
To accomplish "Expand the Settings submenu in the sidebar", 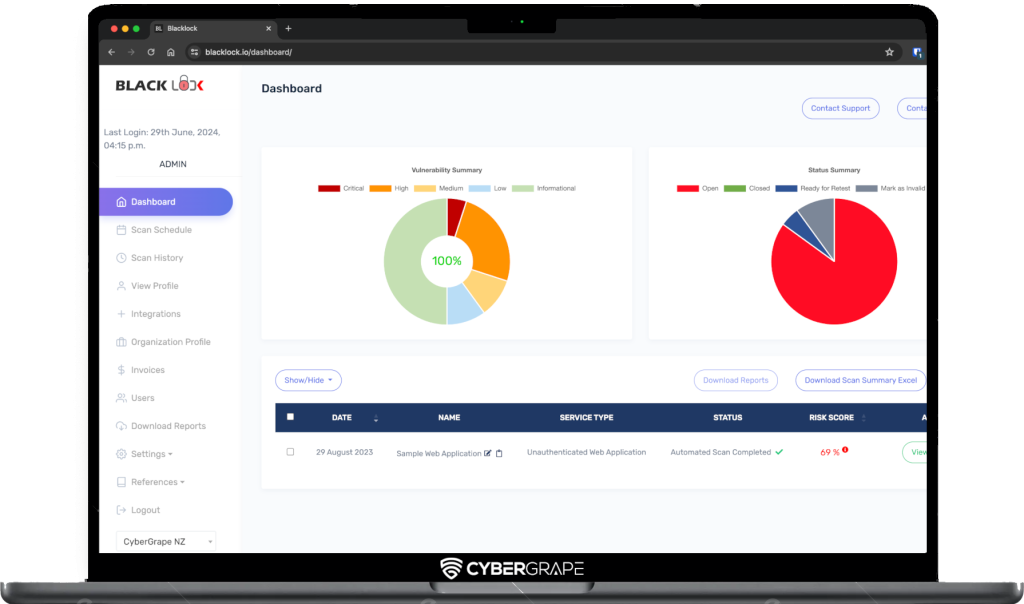I will (151, 454).
